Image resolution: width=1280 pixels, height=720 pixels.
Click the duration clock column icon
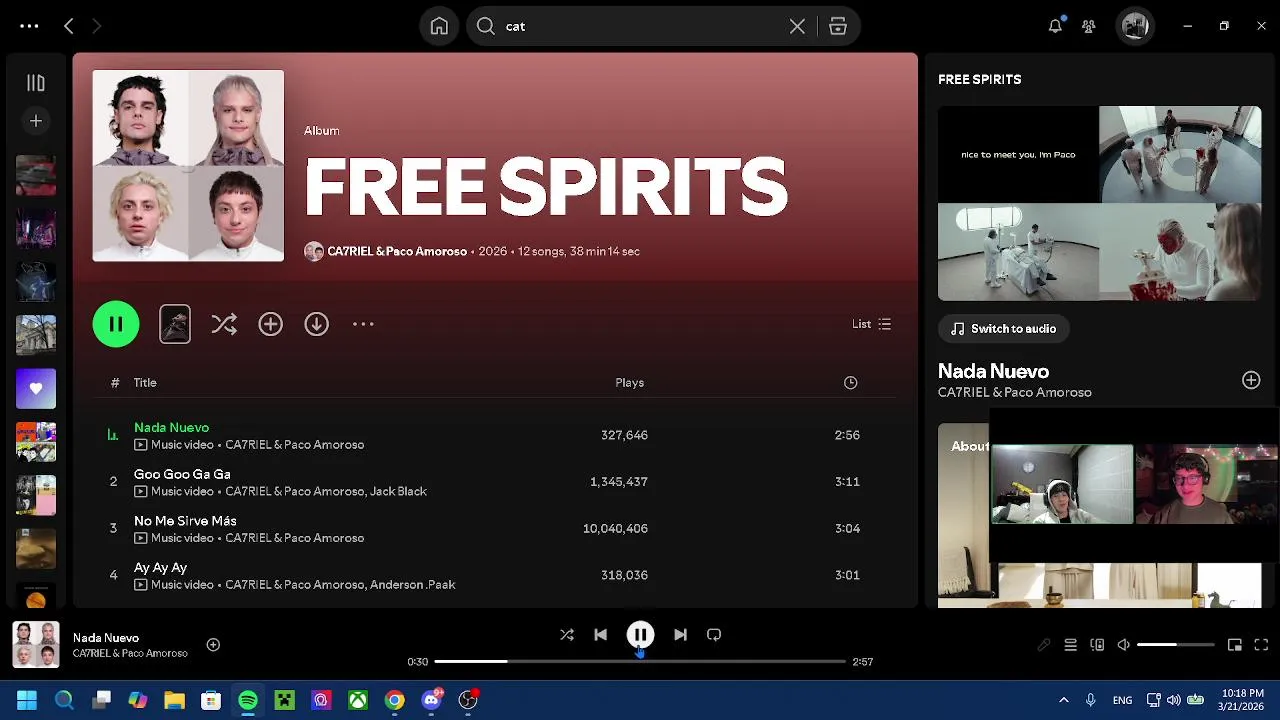[850, 382]
